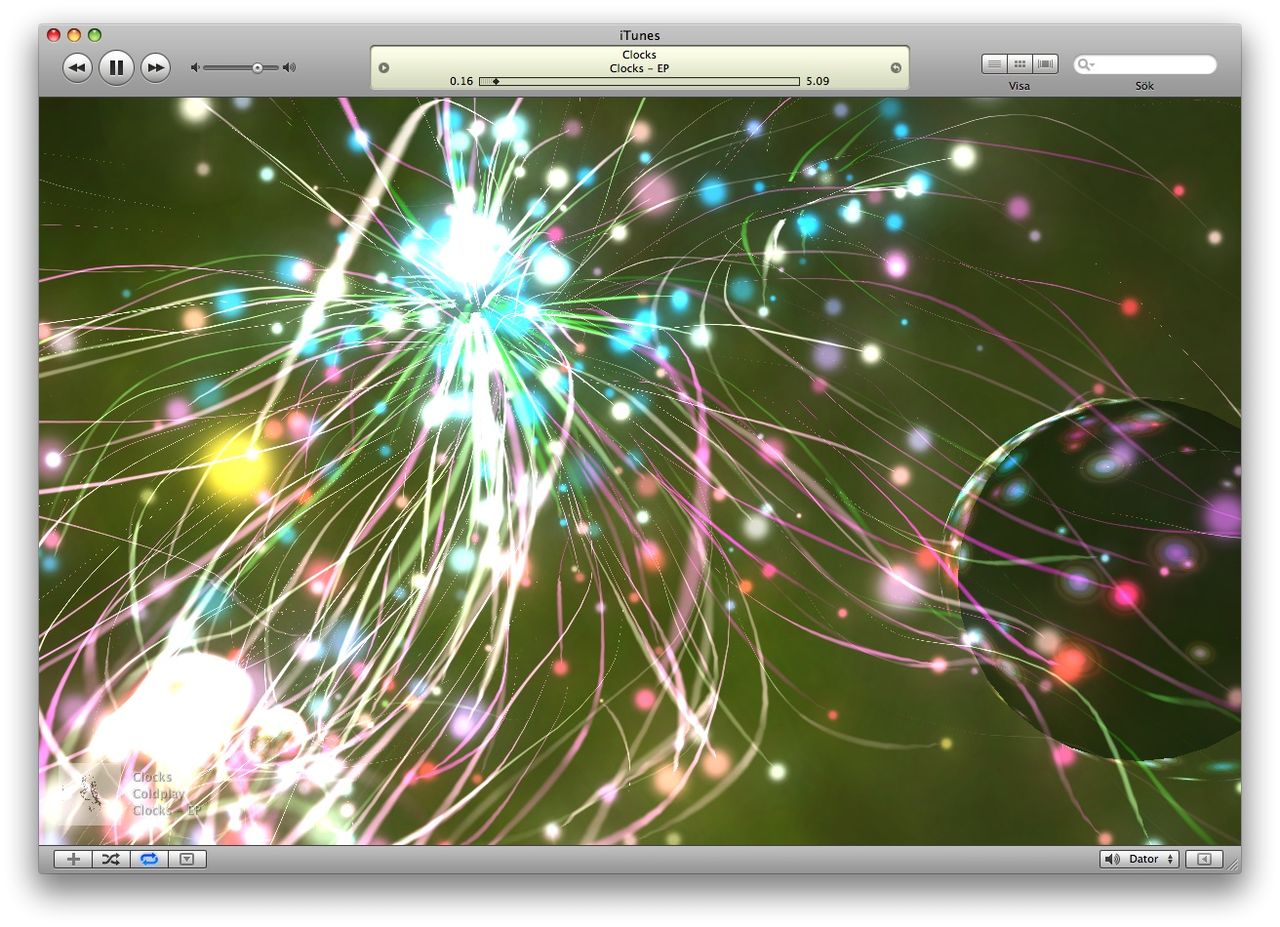1280x927 pixels.
Task: Click the Coldplay artist text overlay
Action: [x=159, y=794]
